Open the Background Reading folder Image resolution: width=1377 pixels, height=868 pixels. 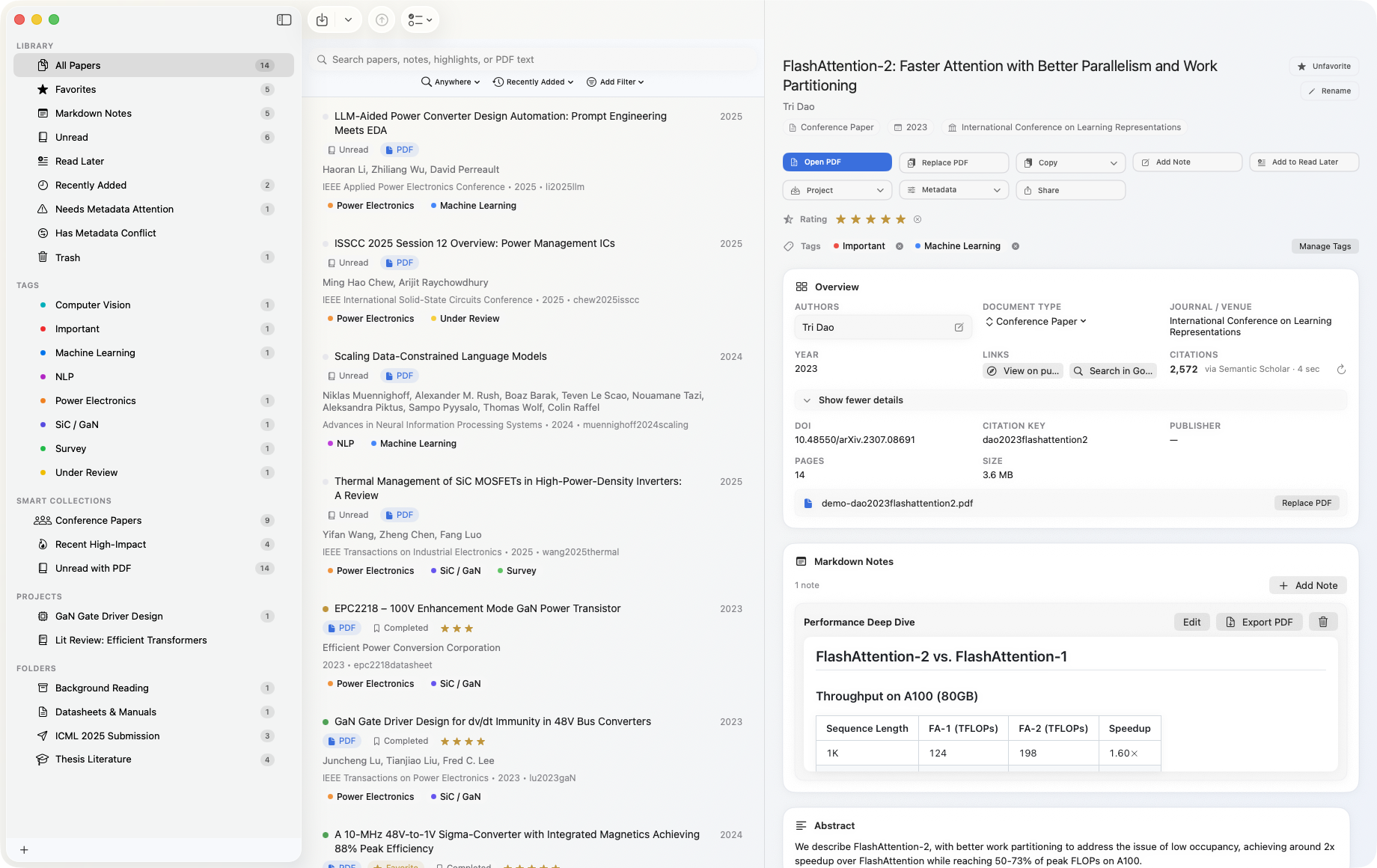[x=153, y=688]
